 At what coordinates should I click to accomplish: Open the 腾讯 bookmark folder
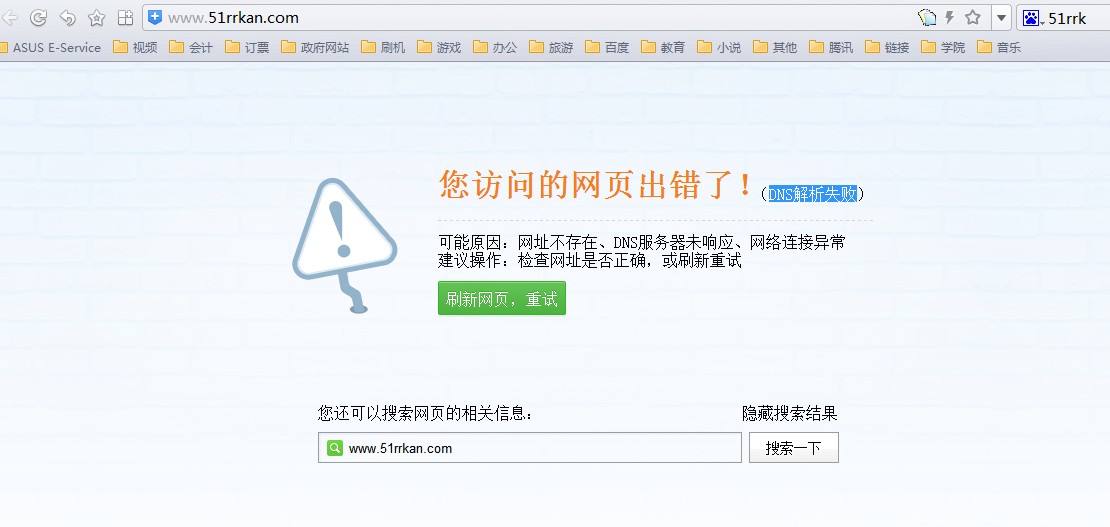(830, 47)
